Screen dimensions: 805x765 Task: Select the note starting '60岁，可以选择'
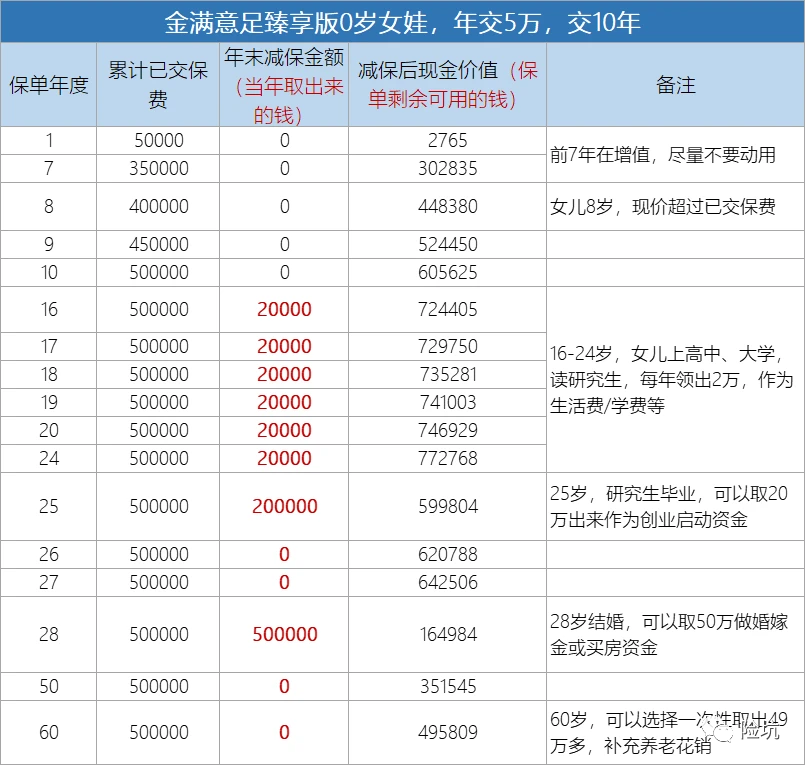click(x=668, y=733)
